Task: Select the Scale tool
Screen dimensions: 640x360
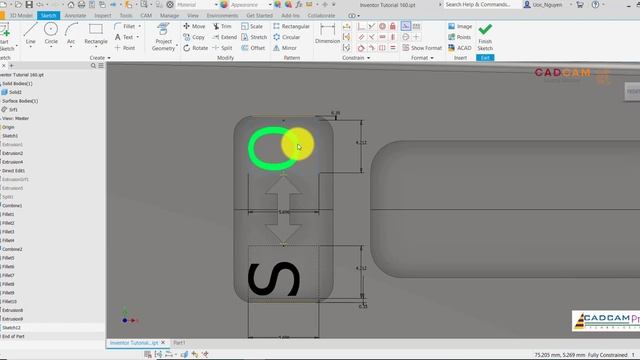Action: [x=252, y=26]
